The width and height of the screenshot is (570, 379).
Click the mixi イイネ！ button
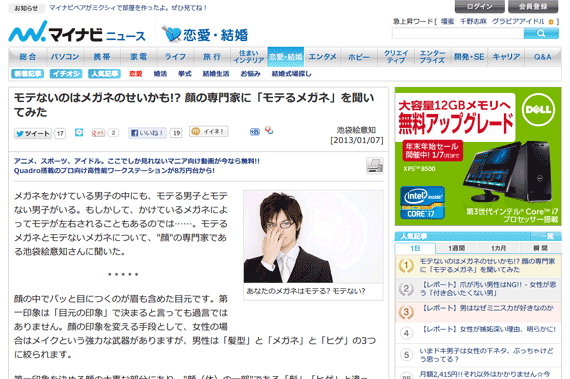point(209,131)
